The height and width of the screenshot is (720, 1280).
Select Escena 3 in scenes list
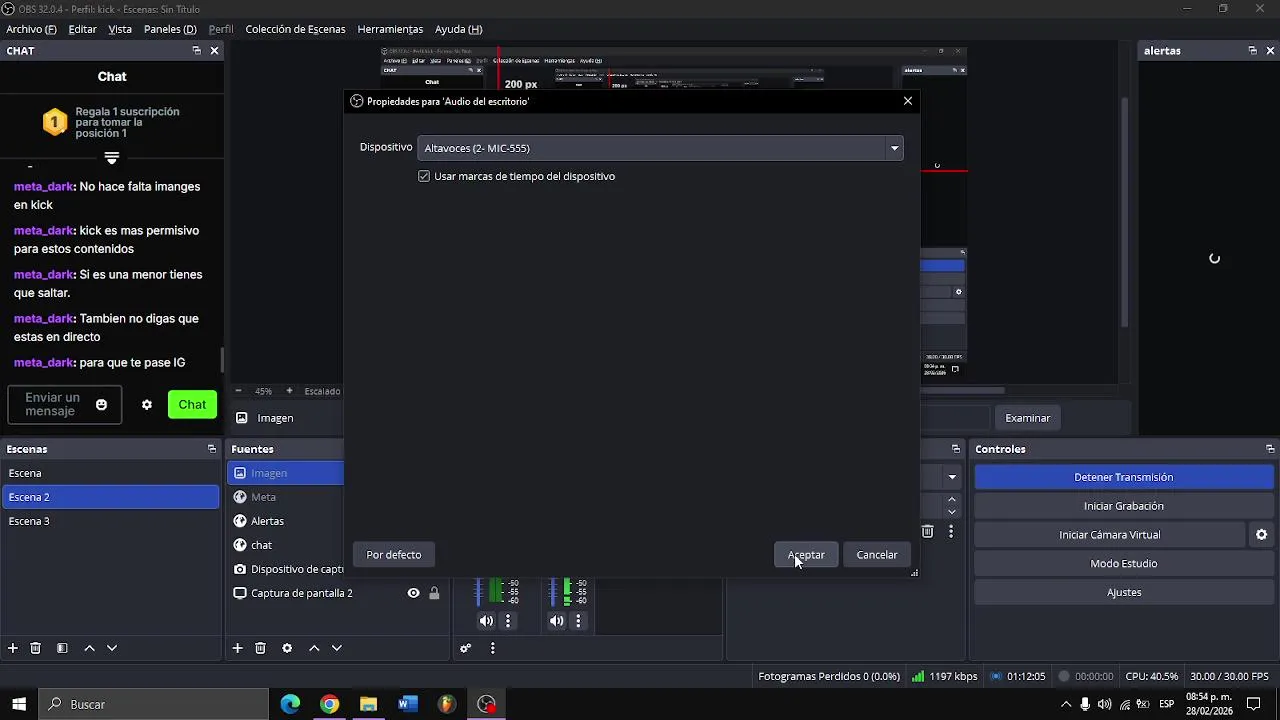tap(110, 521)
